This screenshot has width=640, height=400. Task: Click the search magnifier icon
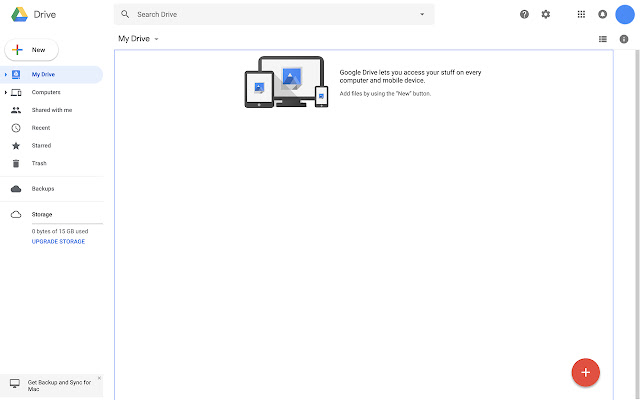[125, 14]
